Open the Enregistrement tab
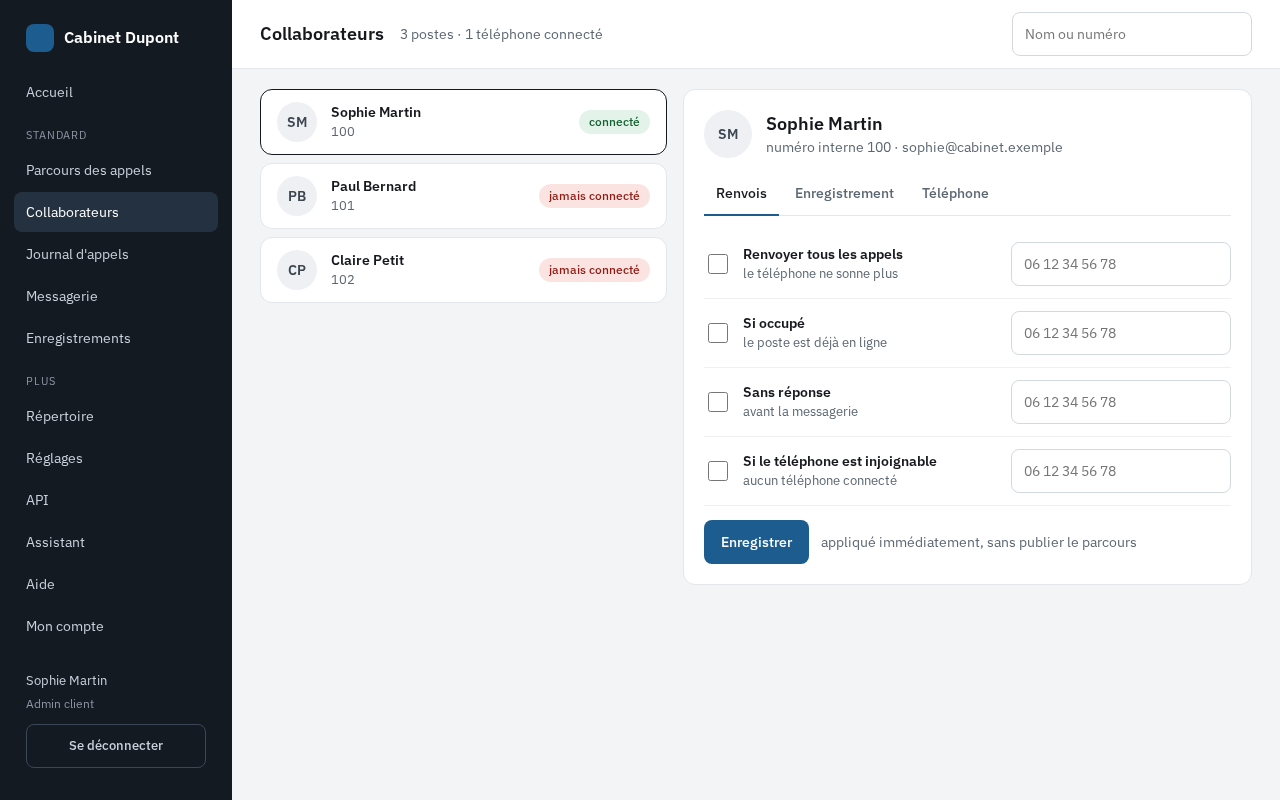 pyautogui.click(x=844, y=193)
